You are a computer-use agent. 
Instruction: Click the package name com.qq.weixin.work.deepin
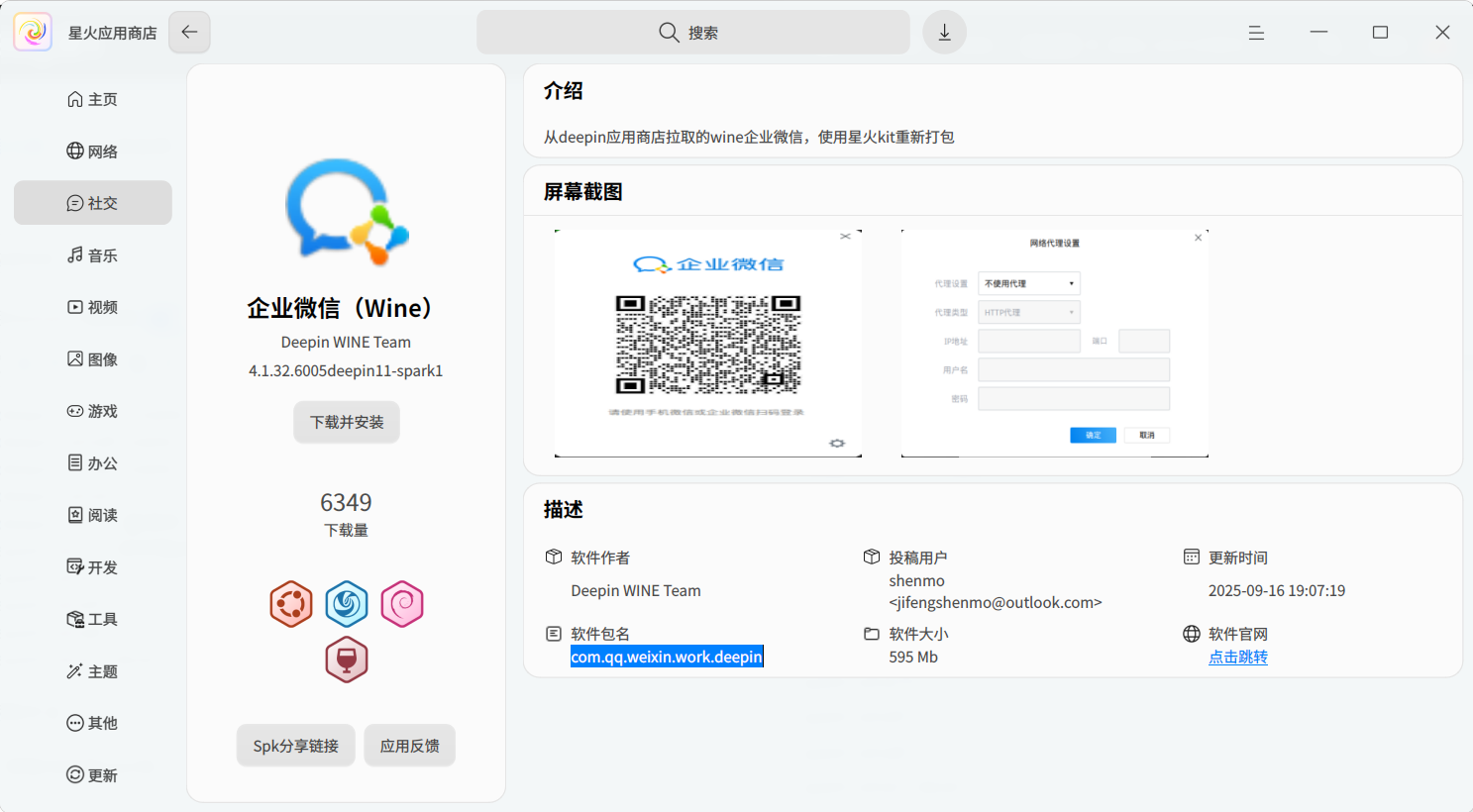pos(667,657)
